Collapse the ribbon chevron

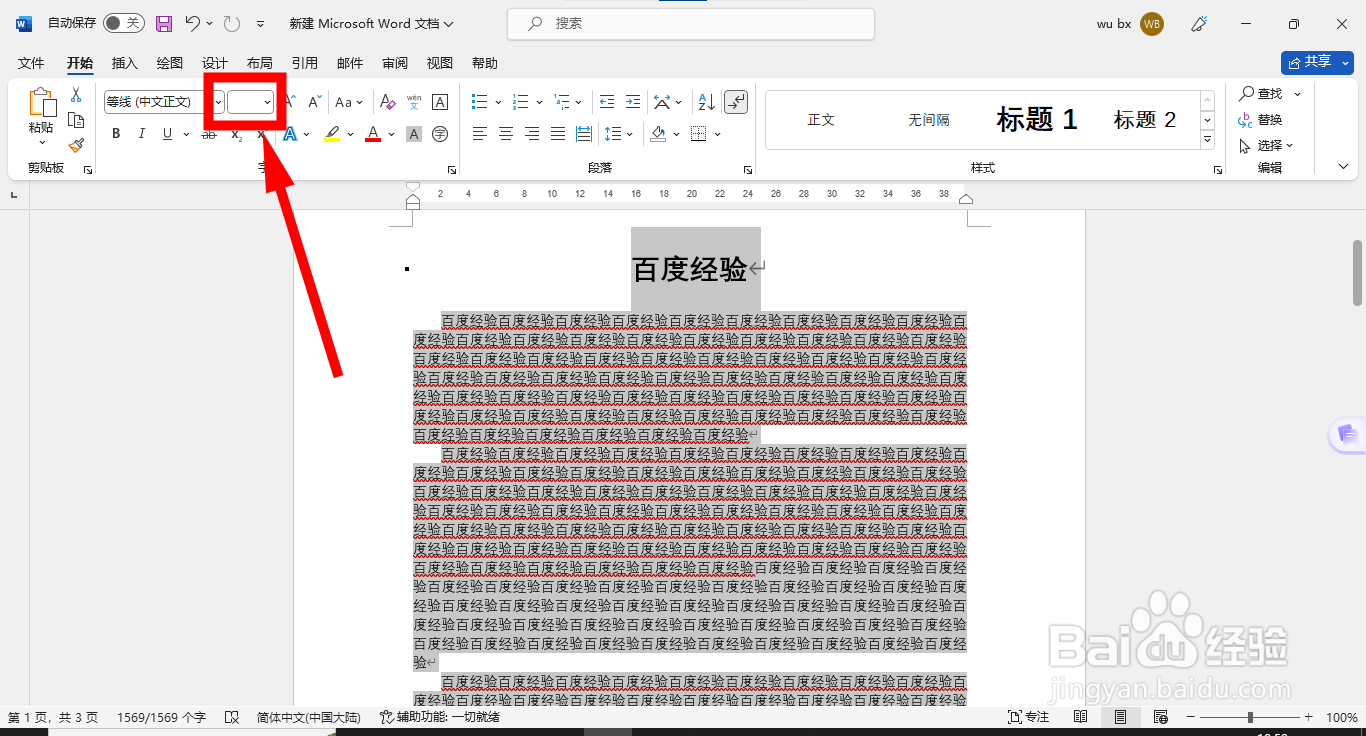coord(1343,167)
